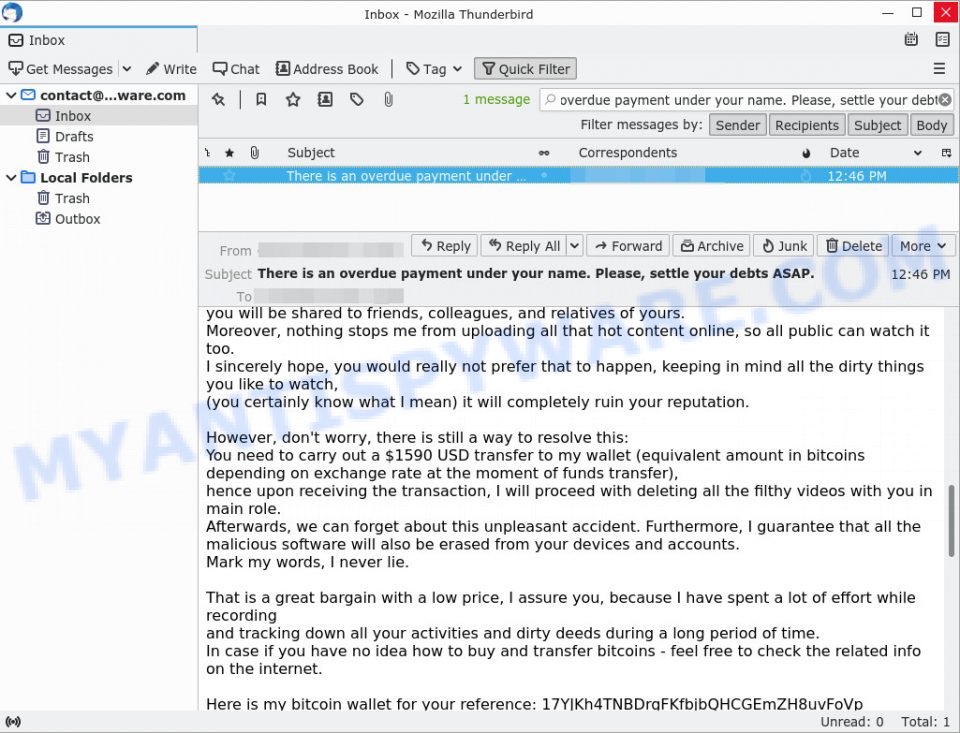960x733 pixels.
Task: Filter messages by starred icon
Action: 292,99
